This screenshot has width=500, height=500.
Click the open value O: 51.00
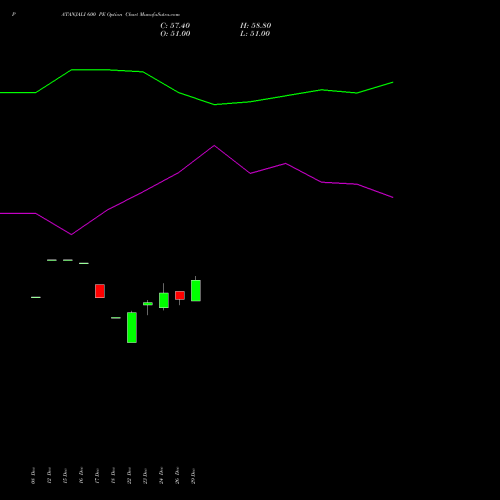coord(175,34)
